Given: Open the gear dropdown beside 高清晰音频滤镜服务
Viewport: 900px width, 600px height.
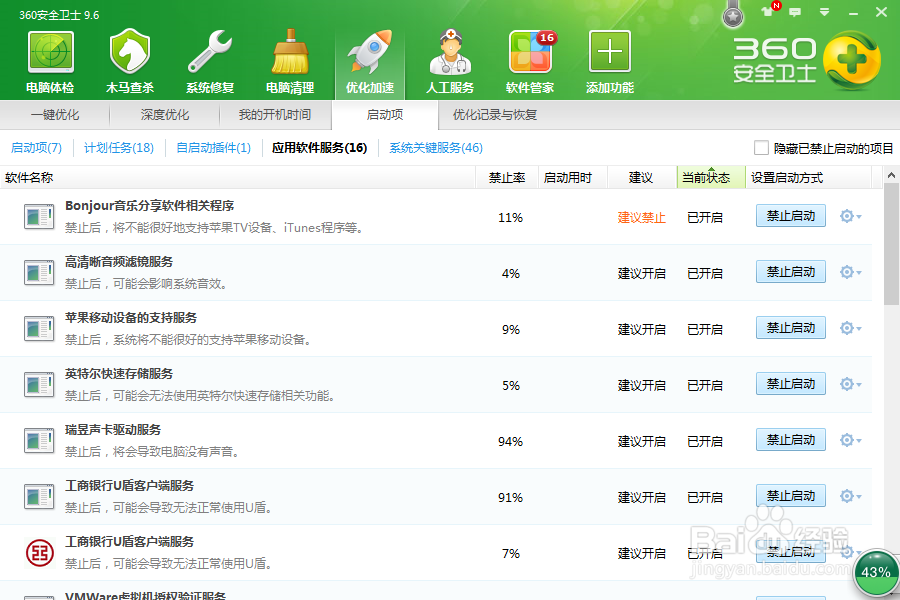Looking at the screenshot, I should tap(849, 271).
